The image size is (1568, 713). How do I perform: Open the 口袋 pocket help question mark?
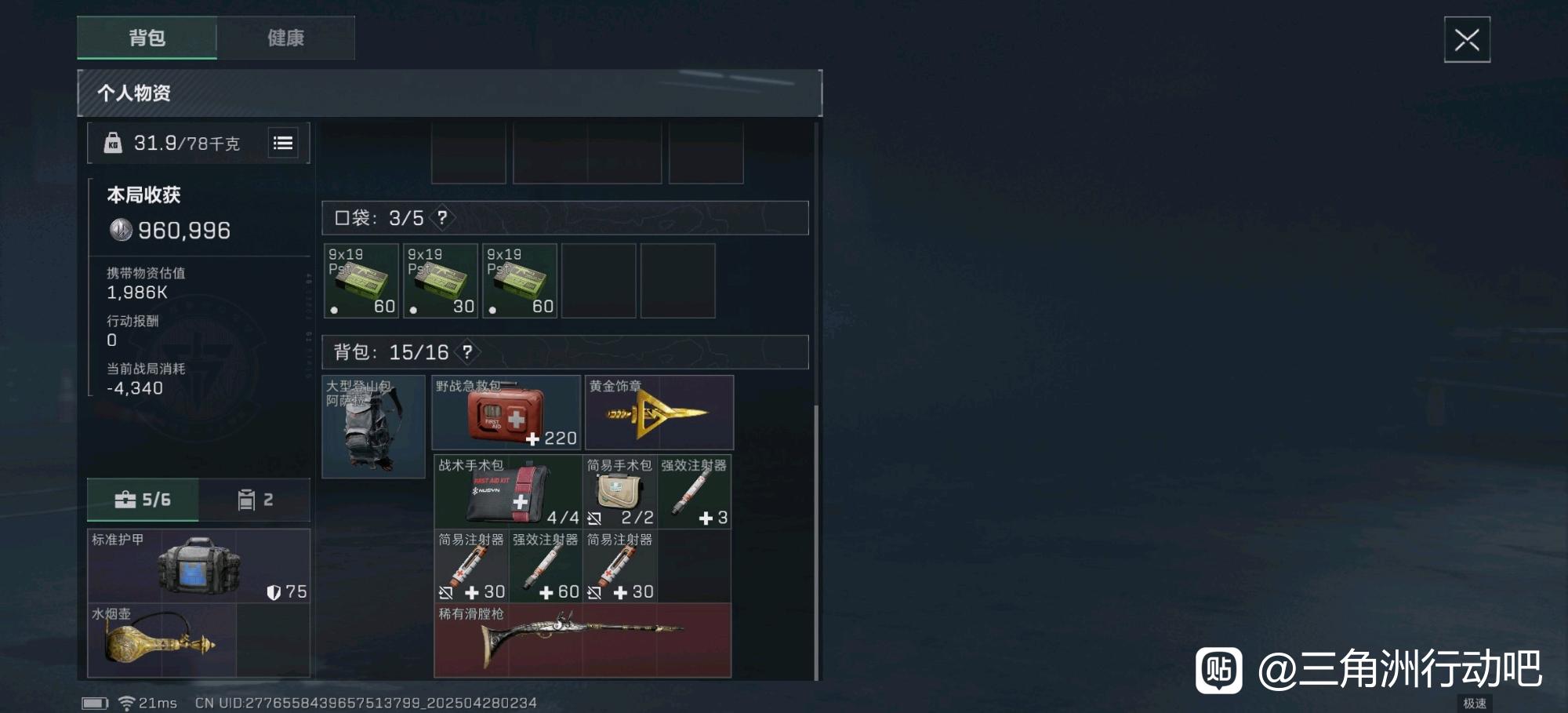coord(442,218)
